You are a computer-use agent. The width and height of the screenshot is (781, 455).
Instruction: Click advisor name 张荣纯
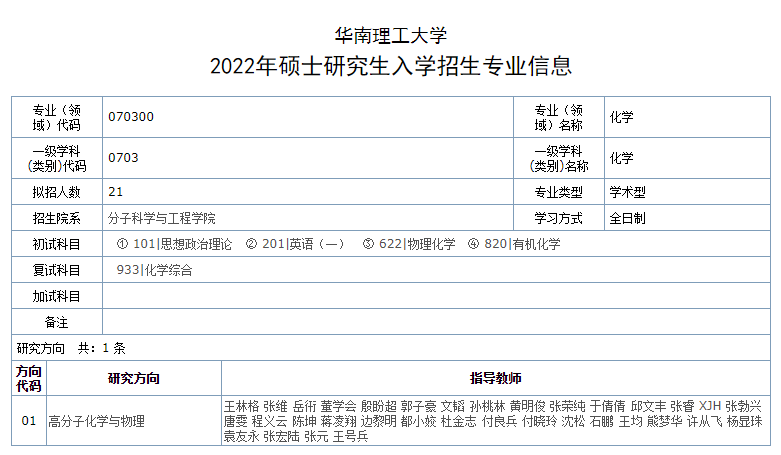567,406
